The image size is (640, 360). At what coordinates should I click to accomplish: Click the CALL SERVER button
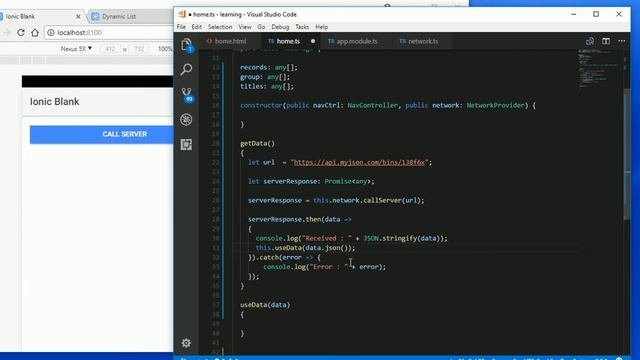tap(102, 134)
